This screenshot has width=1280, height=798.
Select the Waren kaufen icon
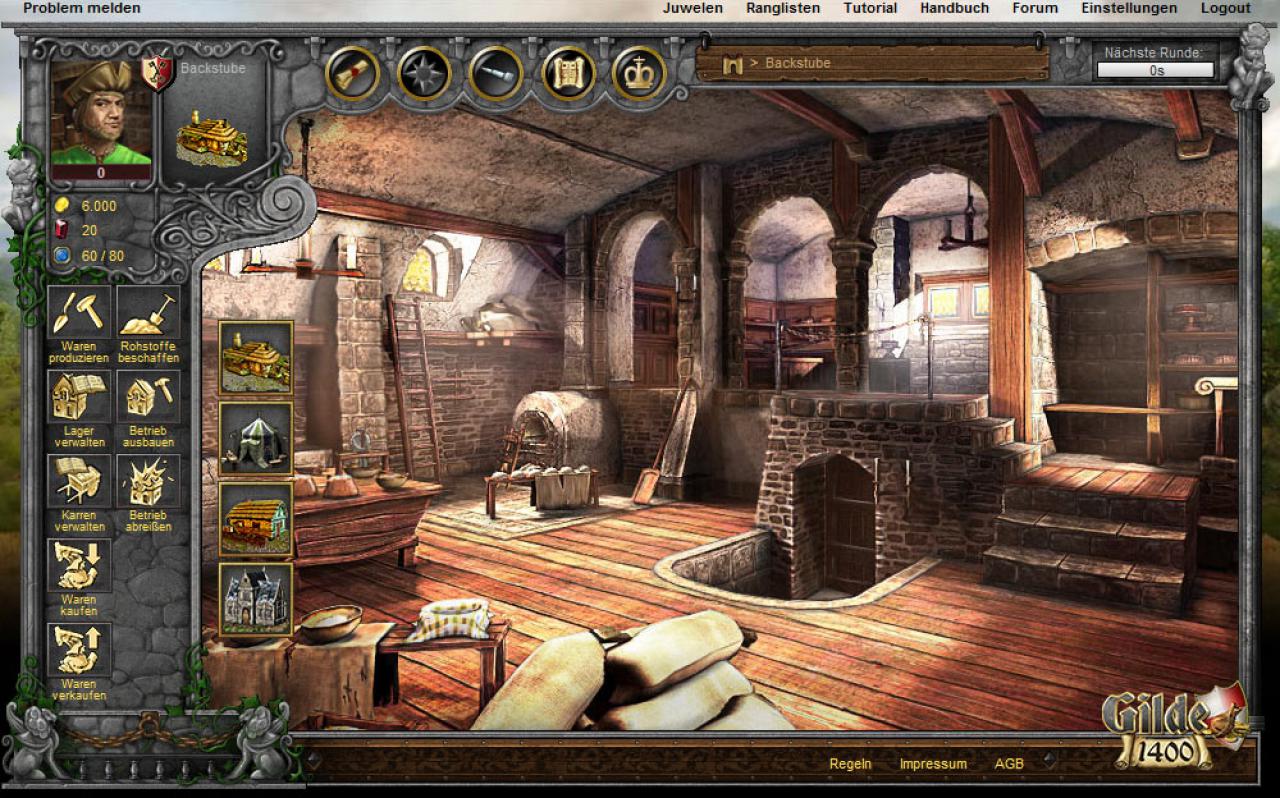[x=80, y=566]
